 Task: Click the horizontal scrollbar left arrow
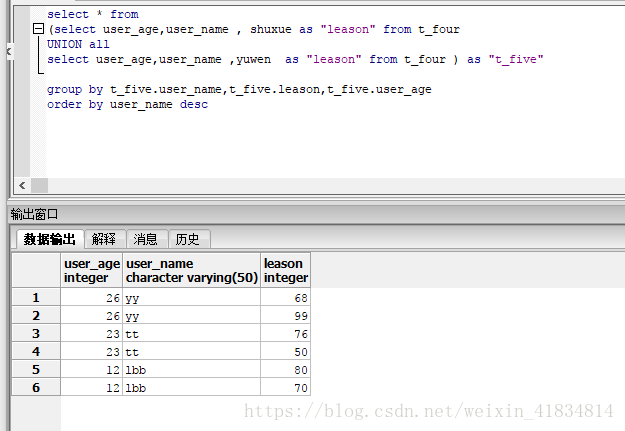click(22, 185)
